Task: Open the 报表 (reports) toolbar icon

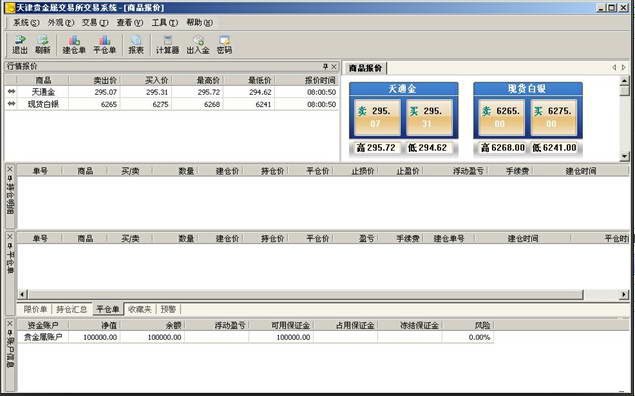Action: tap(136, 45)
